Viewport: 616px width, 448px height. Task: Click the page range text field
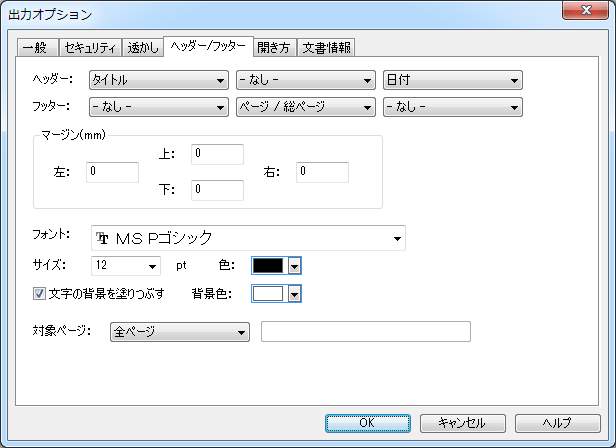pyautogui.click(x=365, y=332)
